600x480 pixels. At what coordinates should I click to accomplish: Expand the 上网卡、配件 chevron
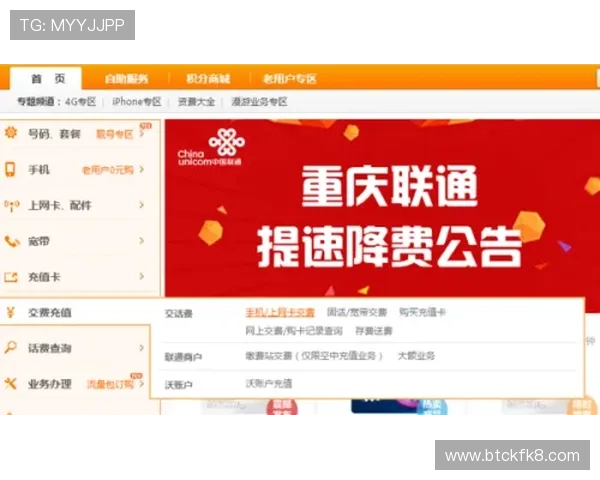(142, 205)
